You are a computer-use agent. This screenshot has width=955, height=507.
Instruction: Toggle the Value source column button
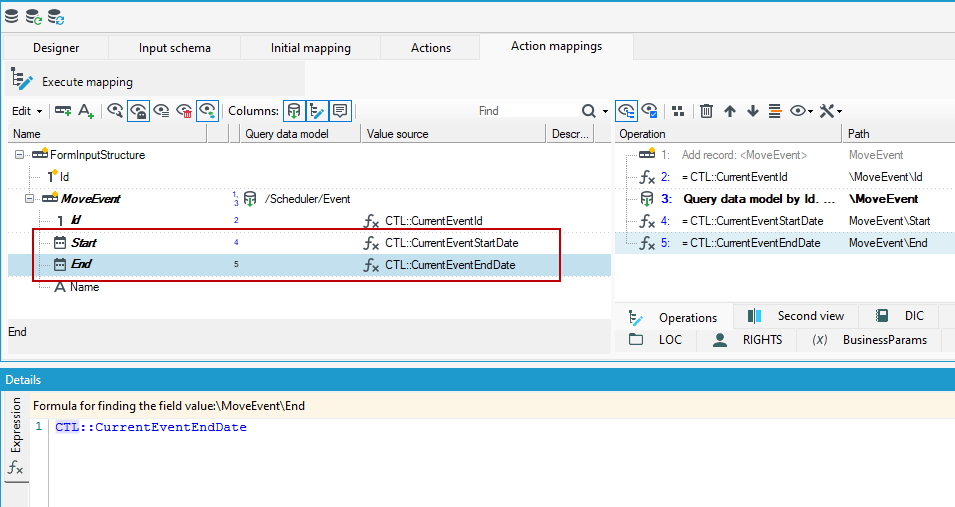tap(317, 111)
